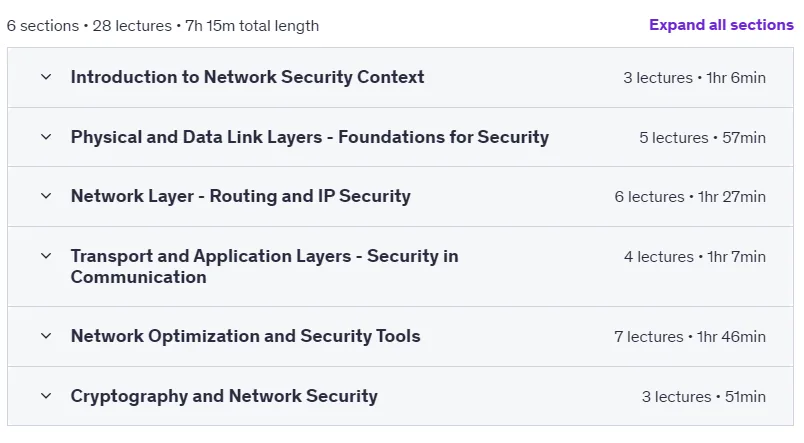The width and height of the screenshot is (804, 443).
Task: Click the '3 lectures • 1hr 6min' label
Action: pyautogui.click(x=694, y=77)
